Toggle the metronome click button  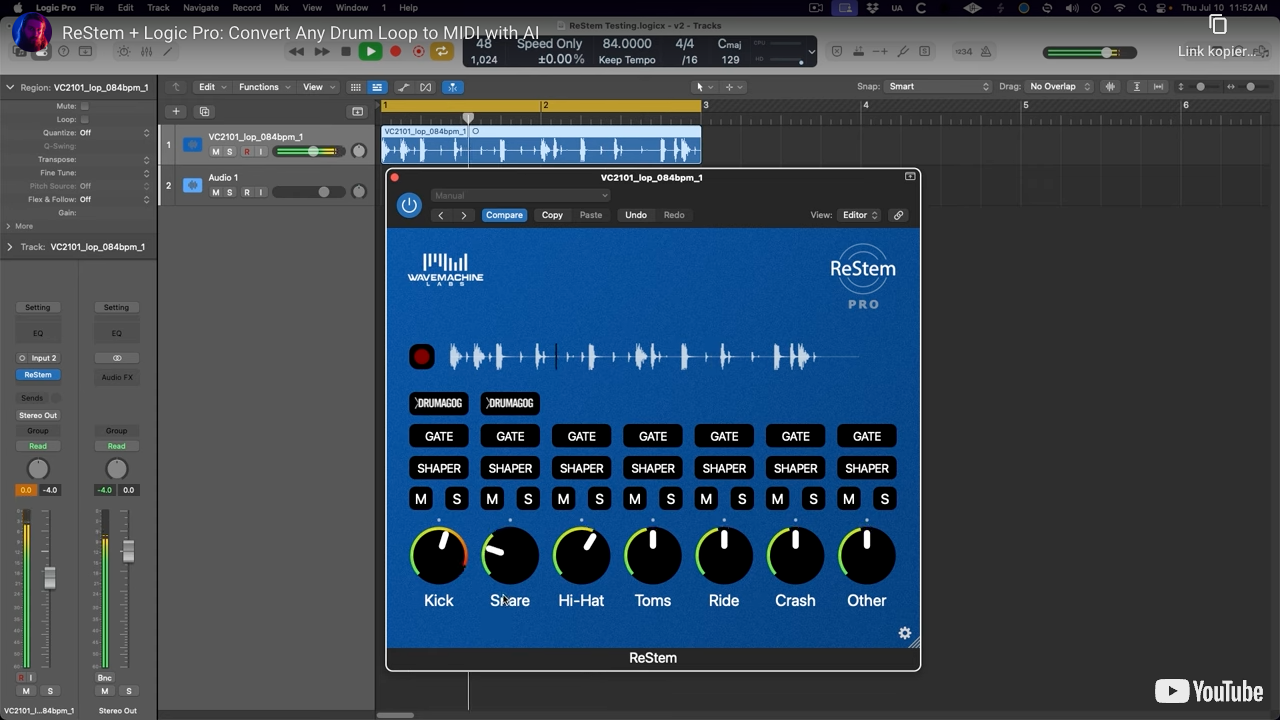[986, 51]
